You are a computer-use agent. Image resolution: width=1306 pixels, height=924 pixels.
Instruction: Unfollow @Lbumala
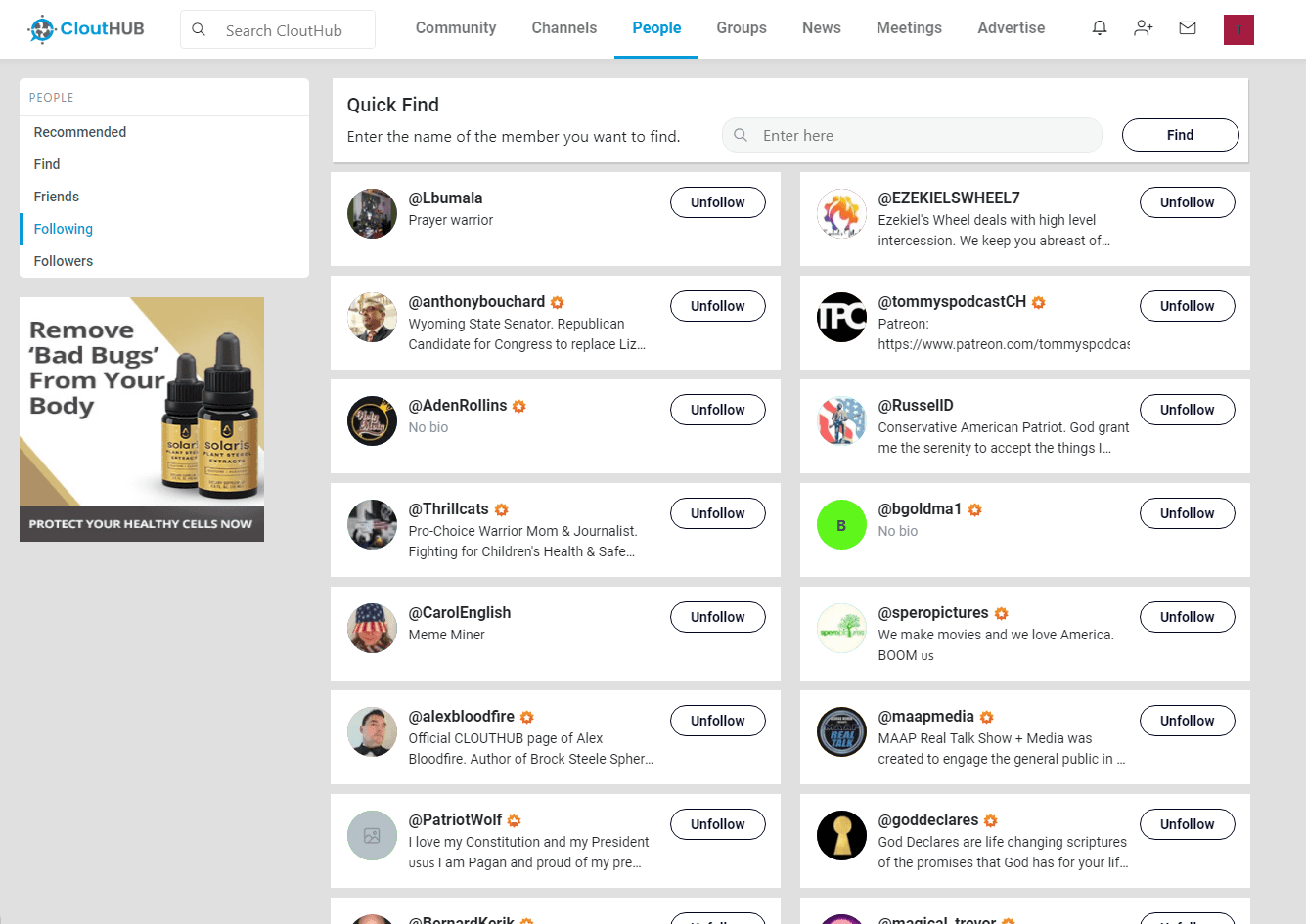pyautogui.click(x=717, y=202)
